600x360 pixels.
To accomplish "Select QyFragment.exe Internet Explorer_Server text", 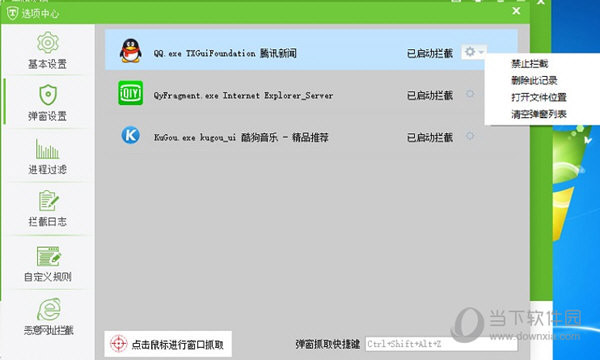I will 243,95.
